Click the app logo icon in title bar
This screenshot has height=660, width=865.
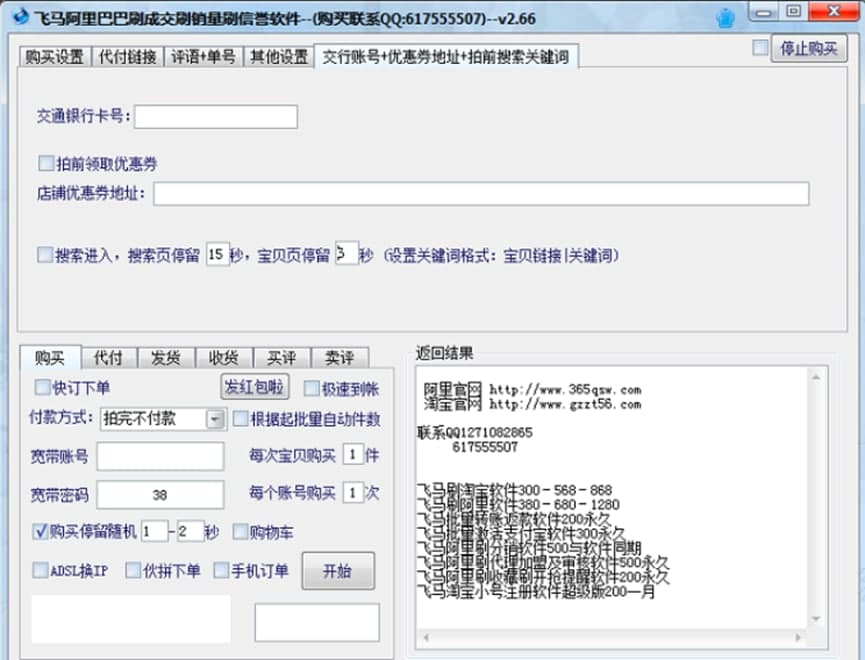tap(20, 17)
